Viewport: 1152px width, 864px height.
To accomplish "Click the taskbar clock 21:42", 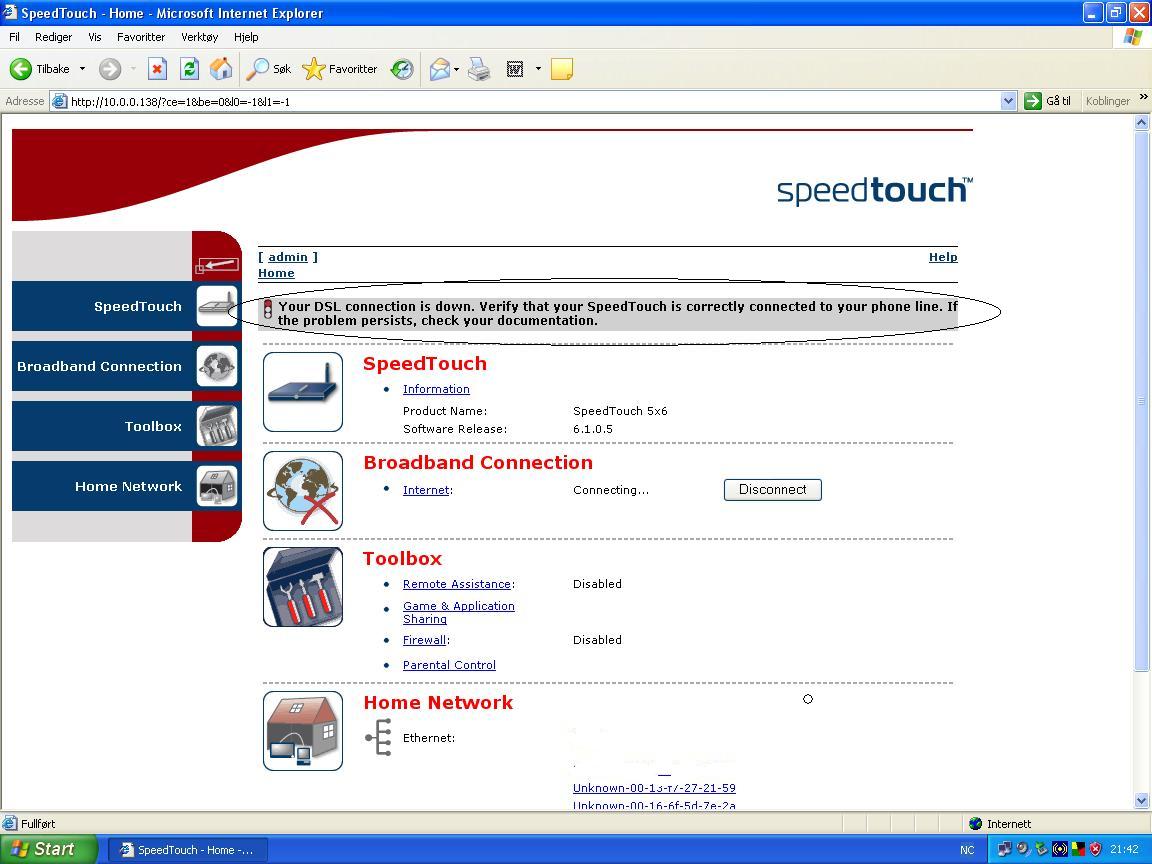I will [1124, 849].
